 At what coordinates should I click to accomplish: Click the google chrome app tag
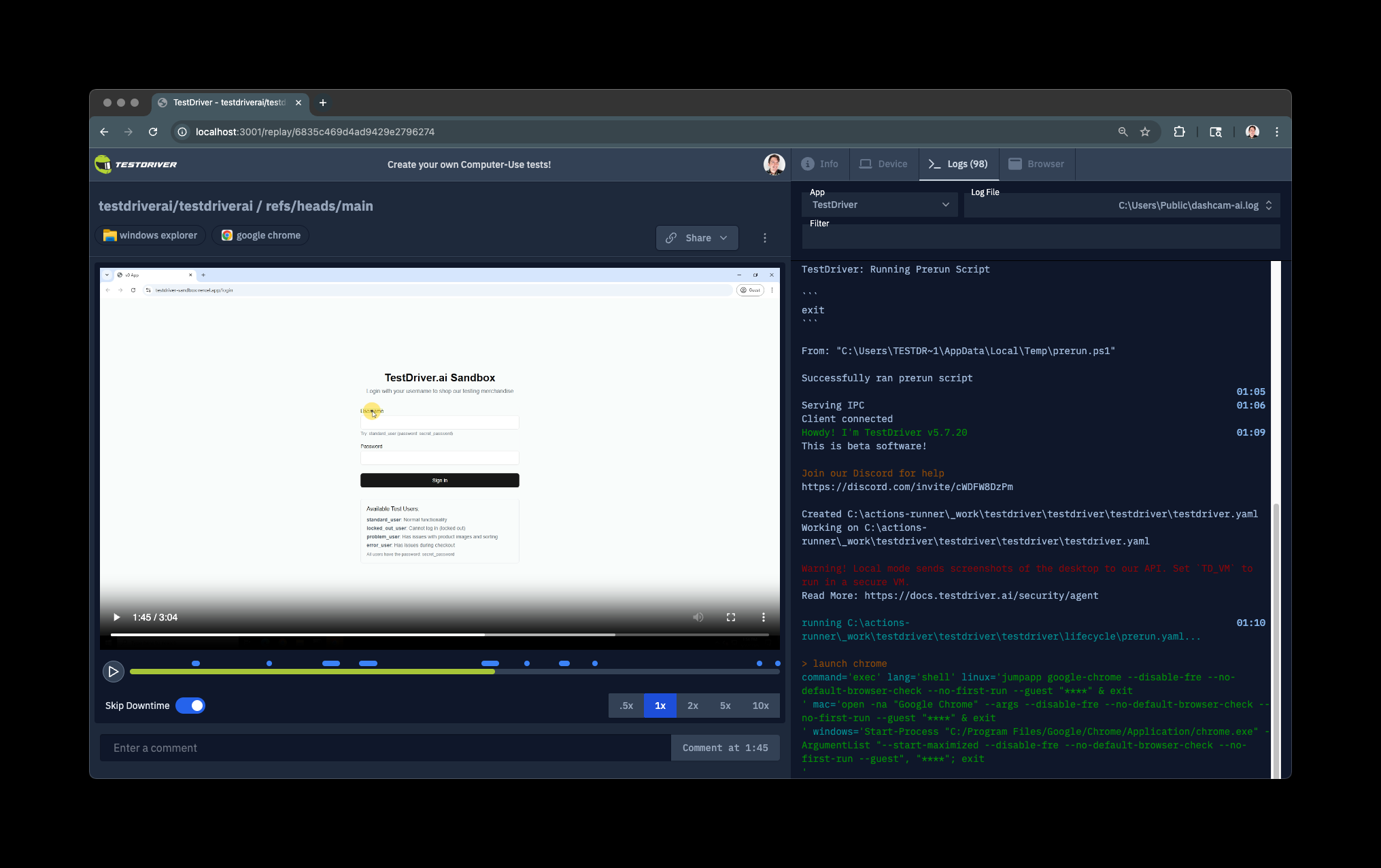point(260,235)
